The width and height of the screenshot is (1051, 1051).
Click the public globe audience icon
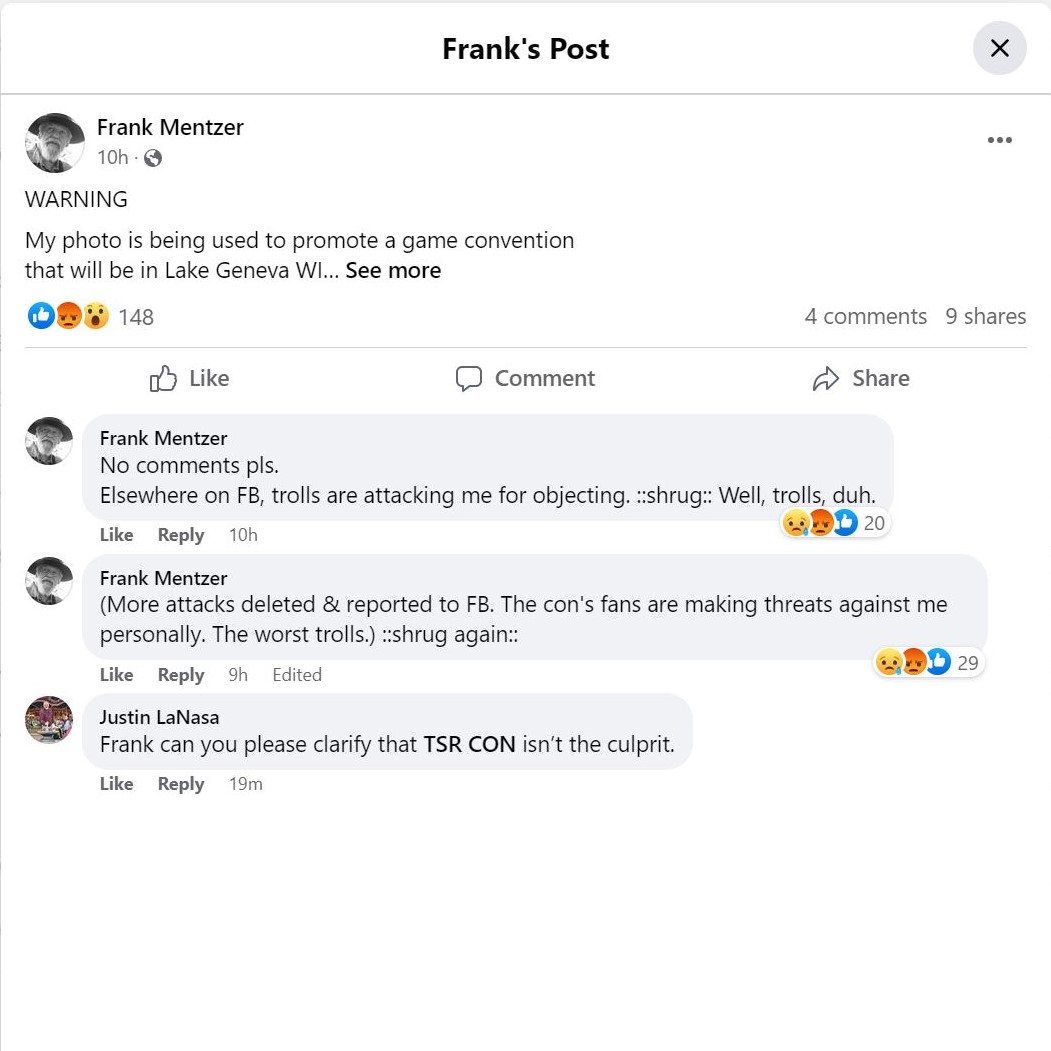pyautogui.click(x=153, y=158)
